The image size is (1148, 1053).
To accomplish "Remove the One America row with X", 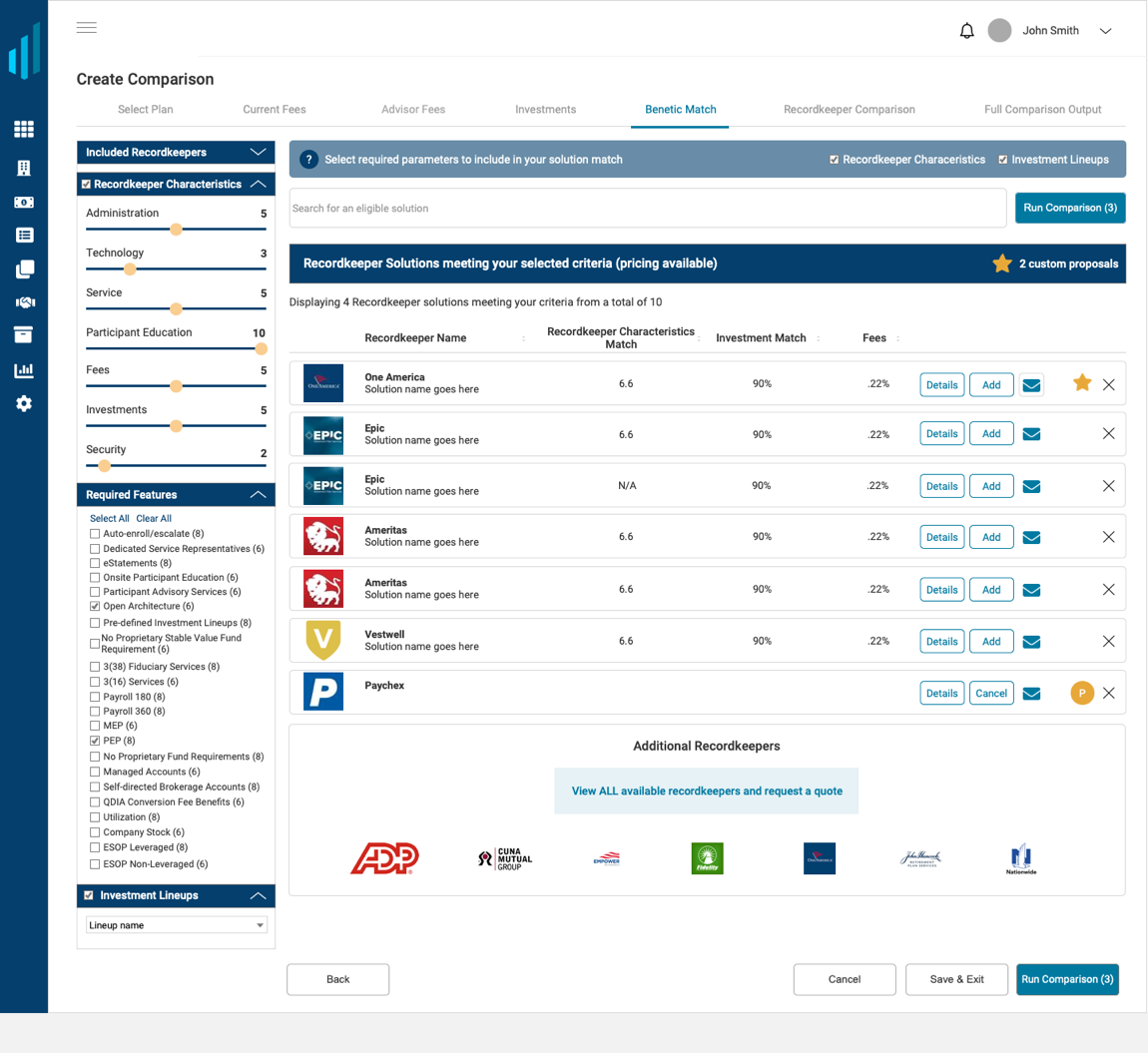I will point(1108,385).
